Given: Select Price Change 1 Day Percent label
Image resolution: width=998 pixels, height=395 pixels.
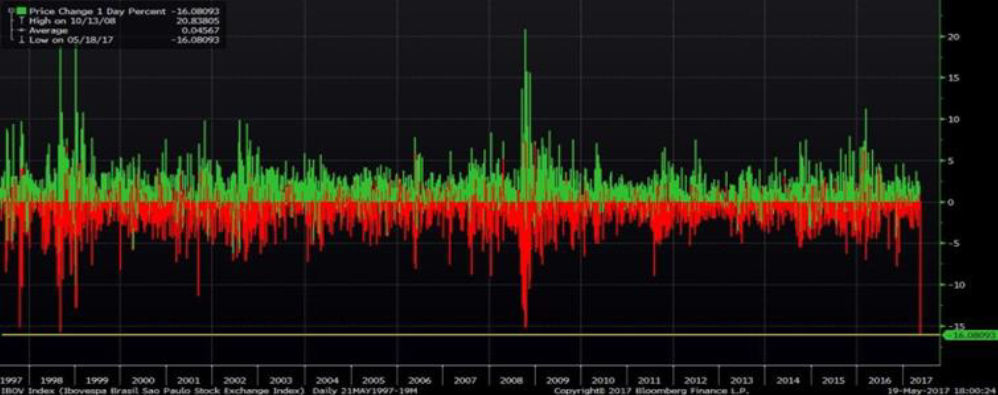Looking at the screenshot, I should coord(97,11).
